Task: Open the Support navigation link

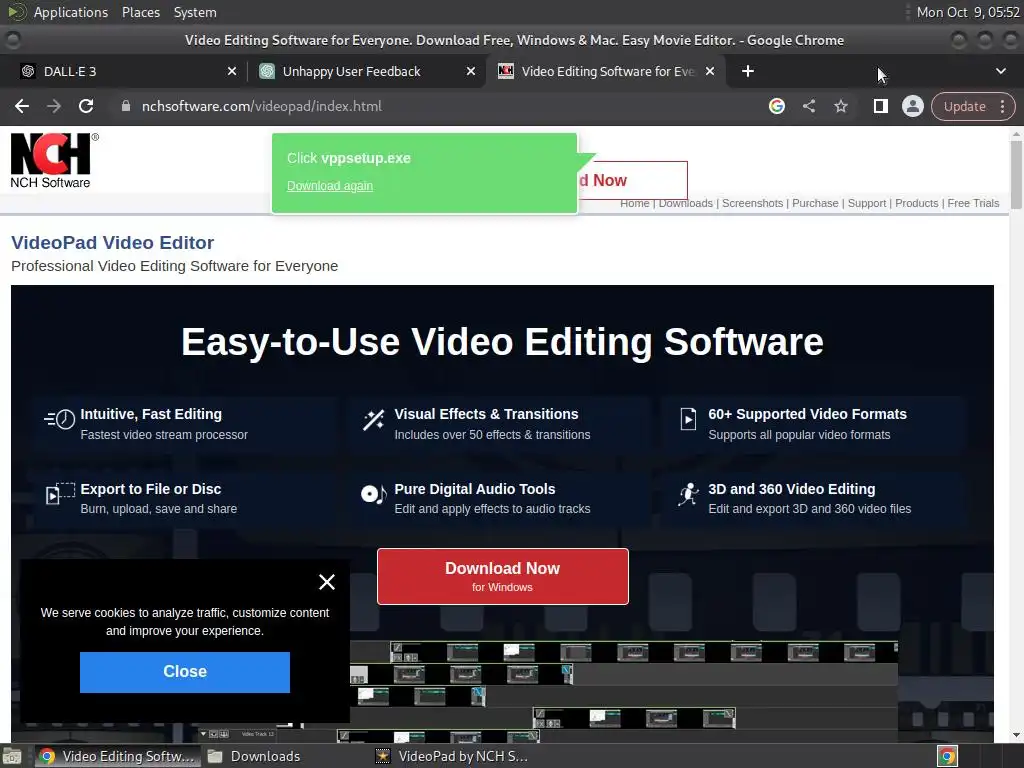Action: [x=867, y=203]
